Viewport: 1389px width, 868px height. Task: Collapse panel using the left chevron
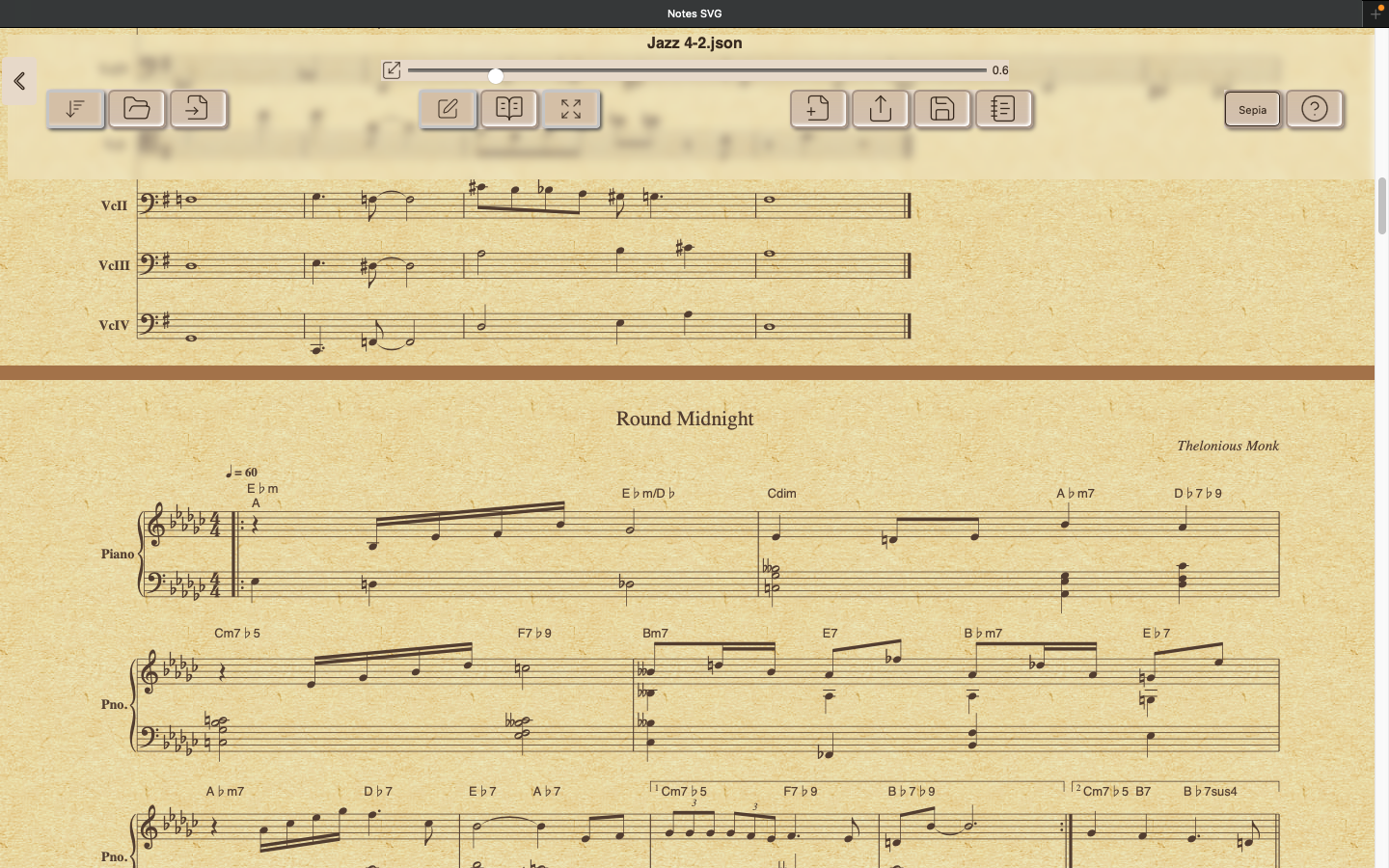19,82
